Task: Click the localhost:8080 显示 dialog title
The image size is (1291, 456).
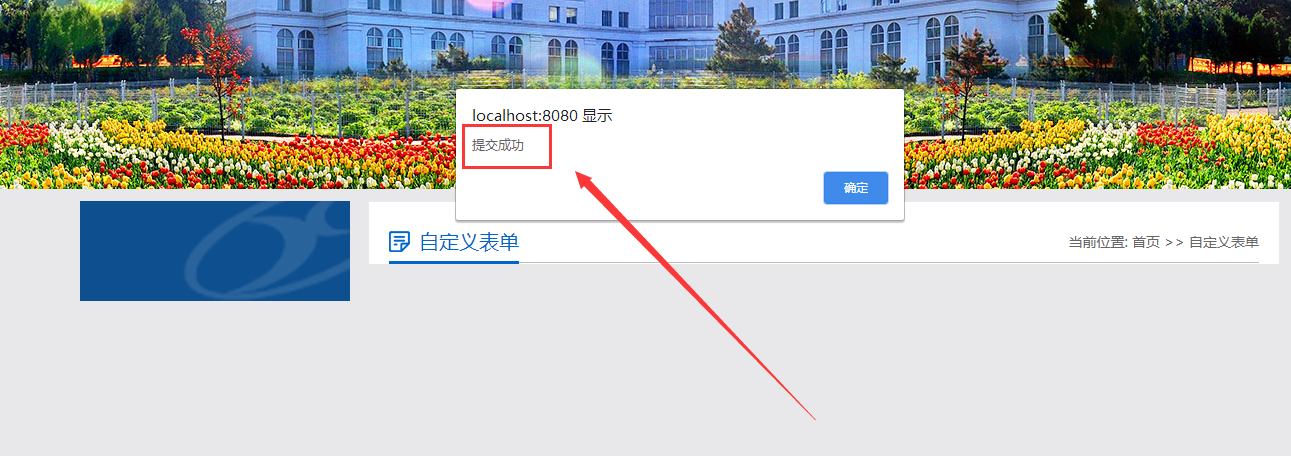Action: (542, 116)
